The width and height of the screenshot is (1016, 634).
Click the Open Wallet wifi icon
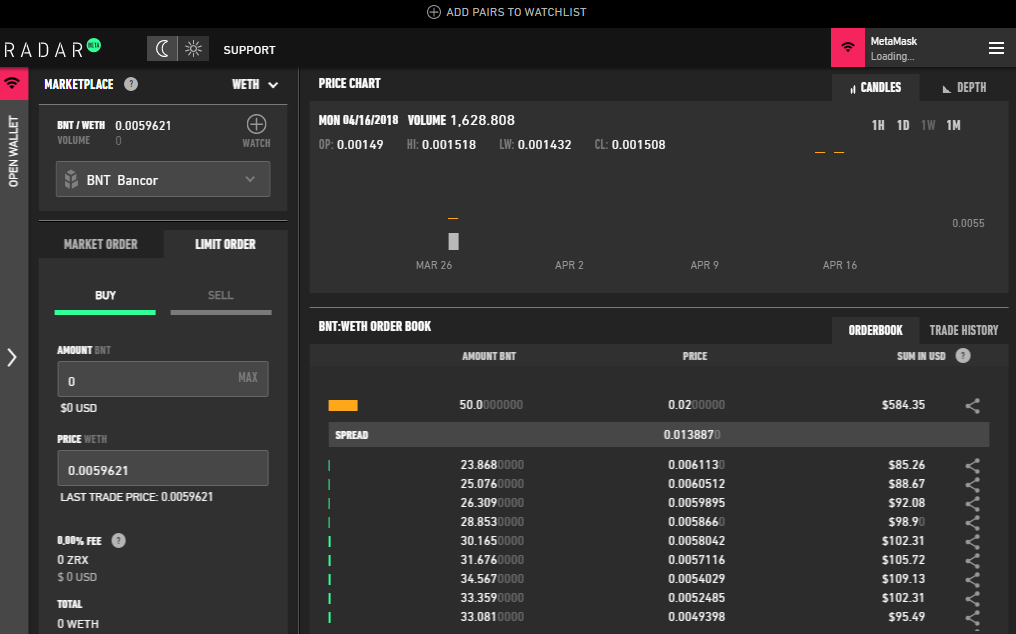14,84
